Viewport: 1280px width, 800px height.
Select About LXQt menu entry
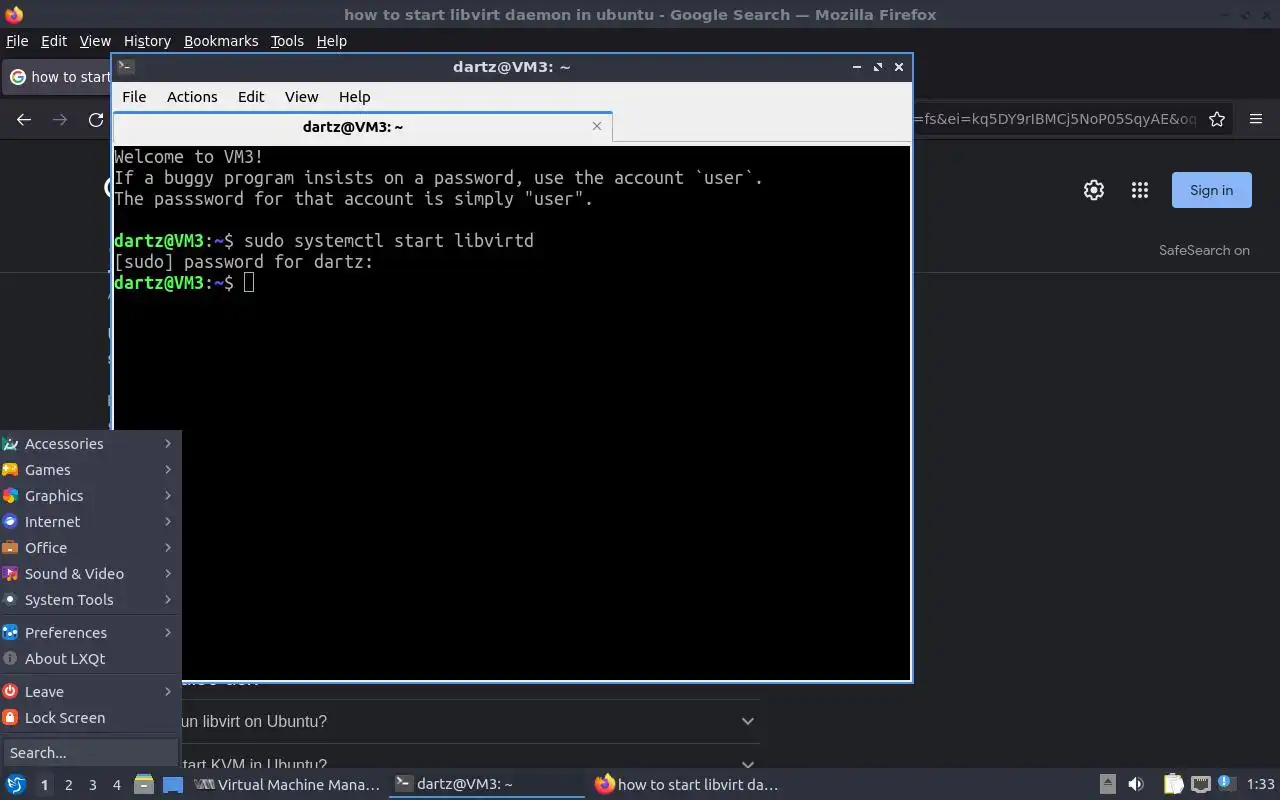click(90, 659)
